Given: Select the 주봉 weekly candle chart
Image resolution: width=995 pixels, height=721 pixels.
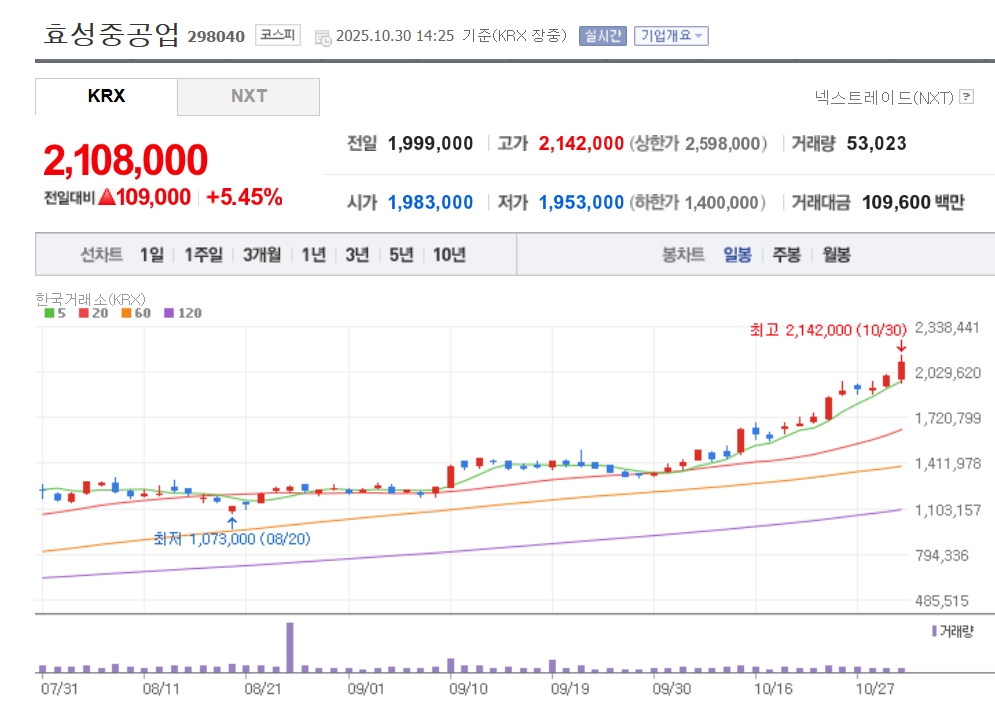Looking at the screenshot, I should [x=786, y=255].
